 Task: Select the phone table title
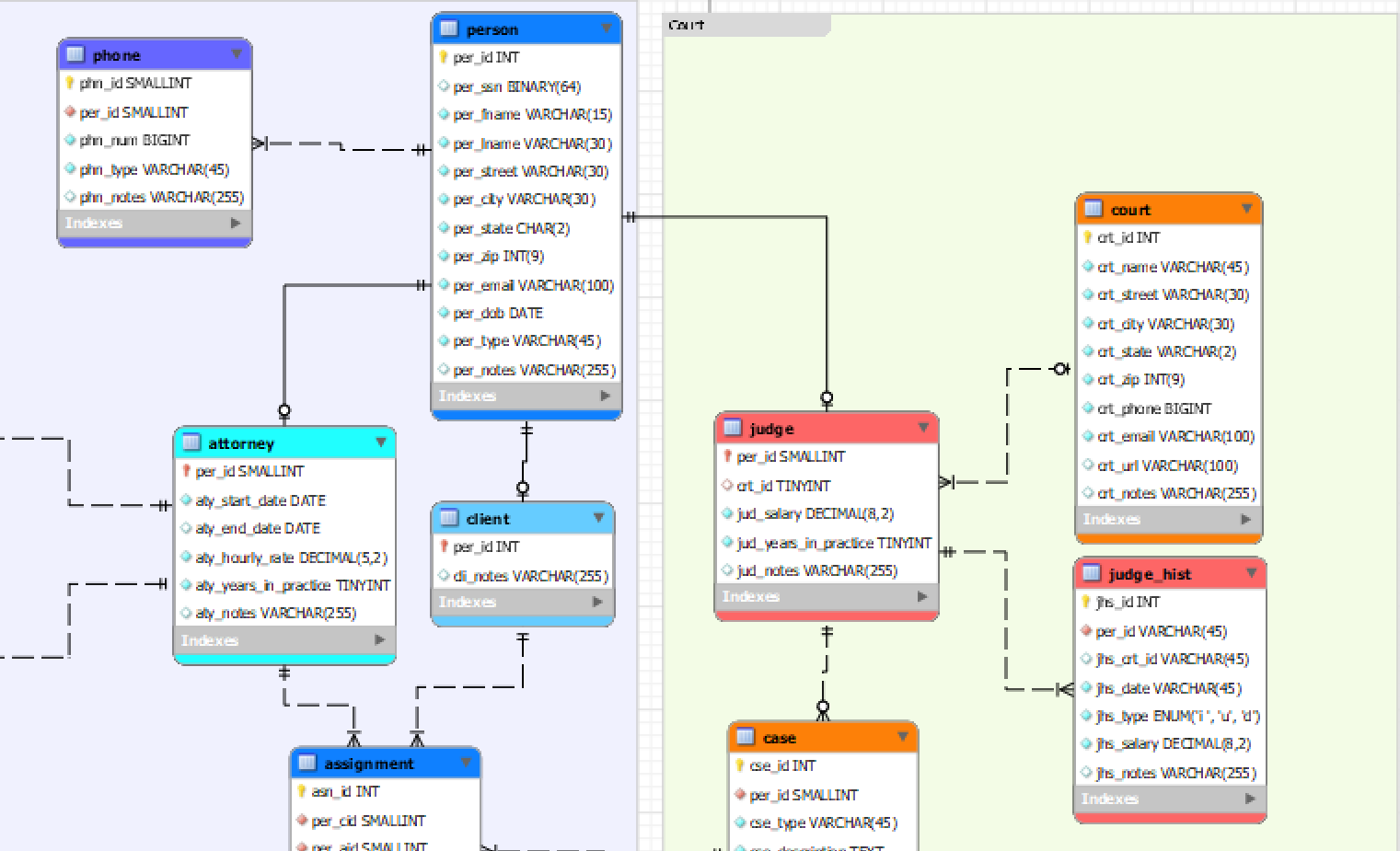pyautogui.click(x=116, y=55)
